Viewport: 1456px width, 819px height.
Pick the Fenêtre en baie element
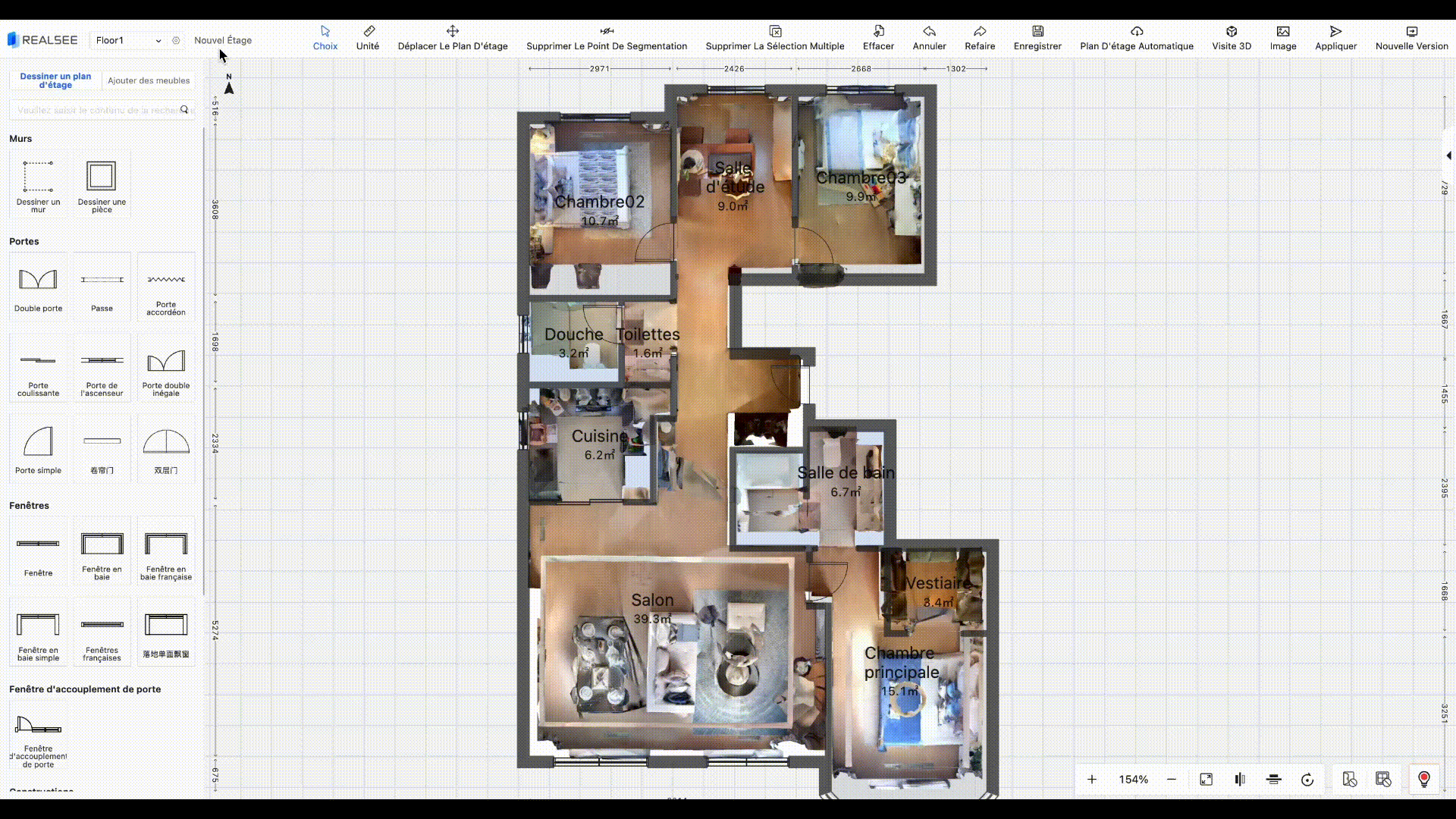pos(102,551)
